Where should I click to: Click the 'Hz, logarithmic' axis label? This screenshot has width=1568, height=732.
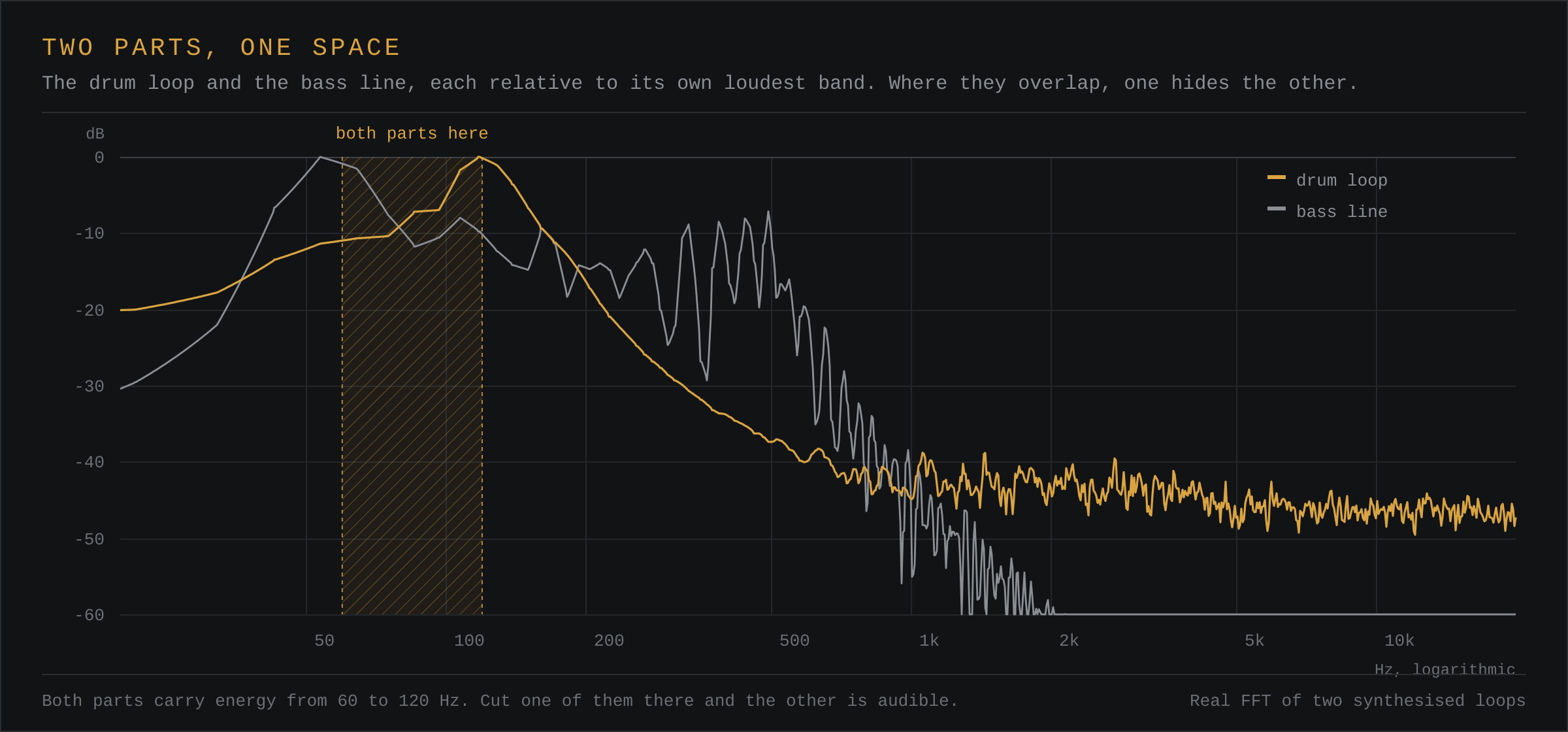[x=1445, y=669]
